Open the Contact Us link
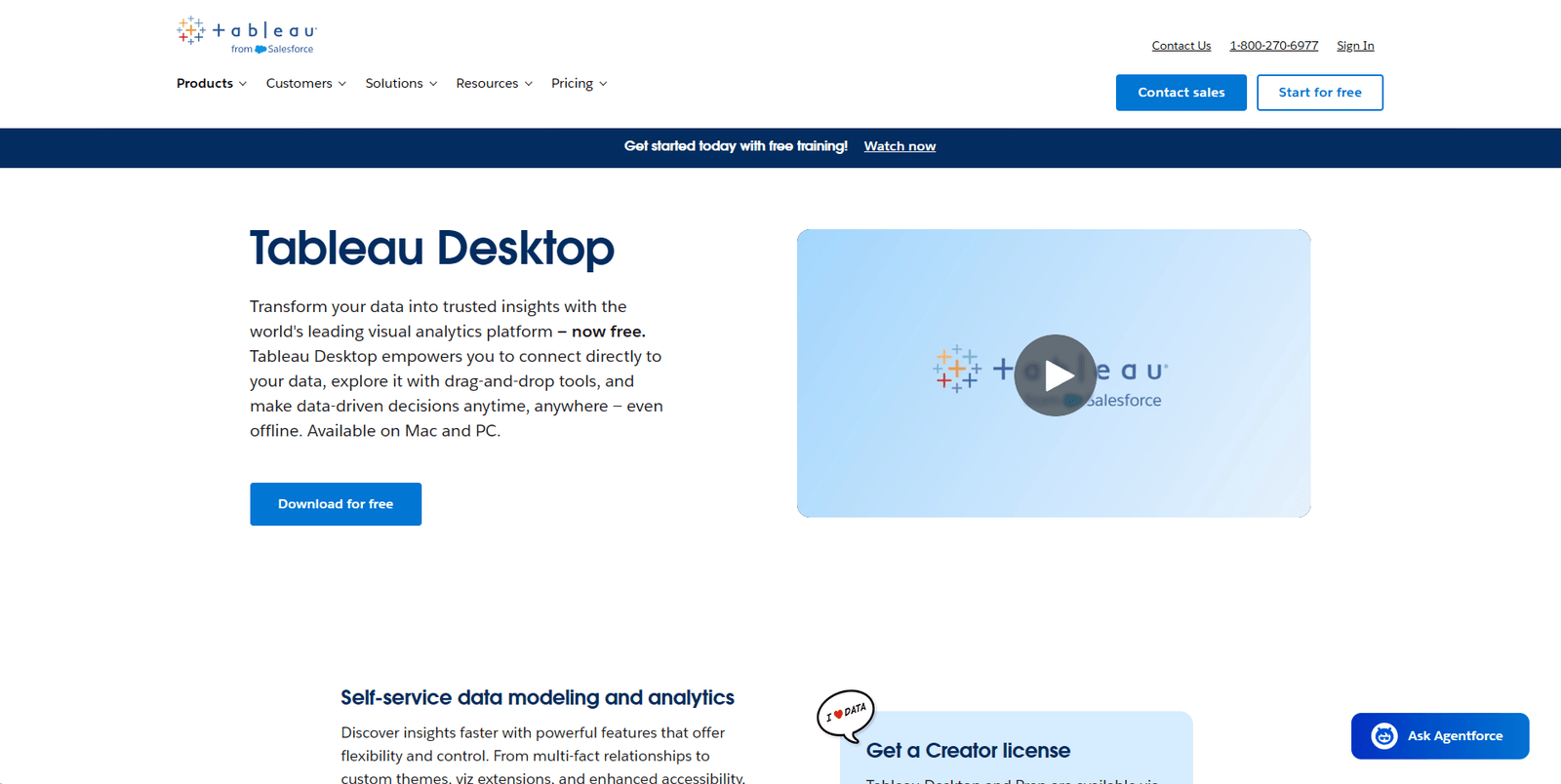The width and height of the screenshot is (1561, 784). pos(1181,46)
